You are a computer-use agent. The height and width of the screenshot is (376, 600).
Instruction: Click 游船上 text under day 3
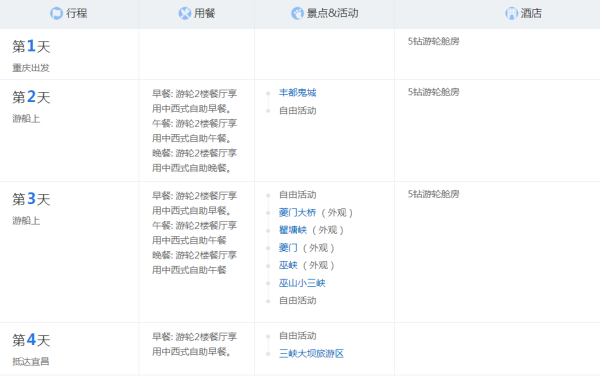pyautogui.click(x=26, y=221)
